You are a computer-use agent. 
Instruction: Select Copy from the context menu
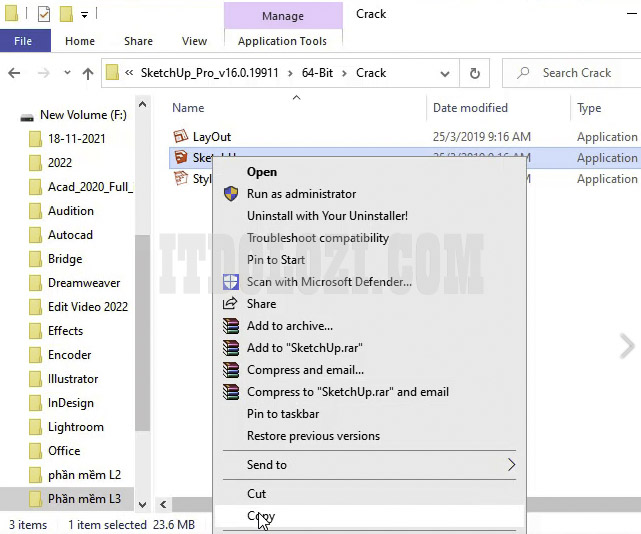[261, 516]
